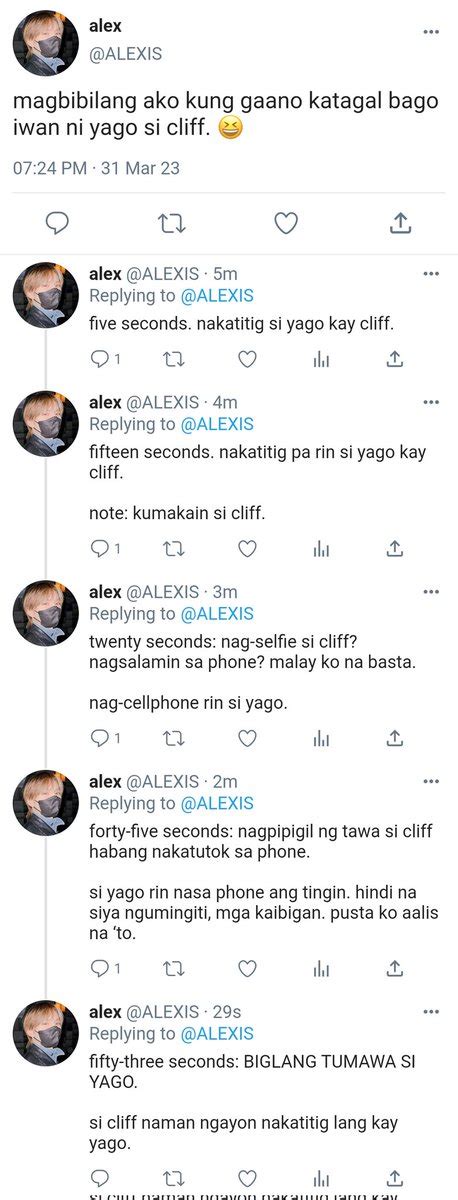Open more options on the 'forty-five seconds' reply
Image resolution: width=458 pixels, height=1200 pixels.
point(431,781)
